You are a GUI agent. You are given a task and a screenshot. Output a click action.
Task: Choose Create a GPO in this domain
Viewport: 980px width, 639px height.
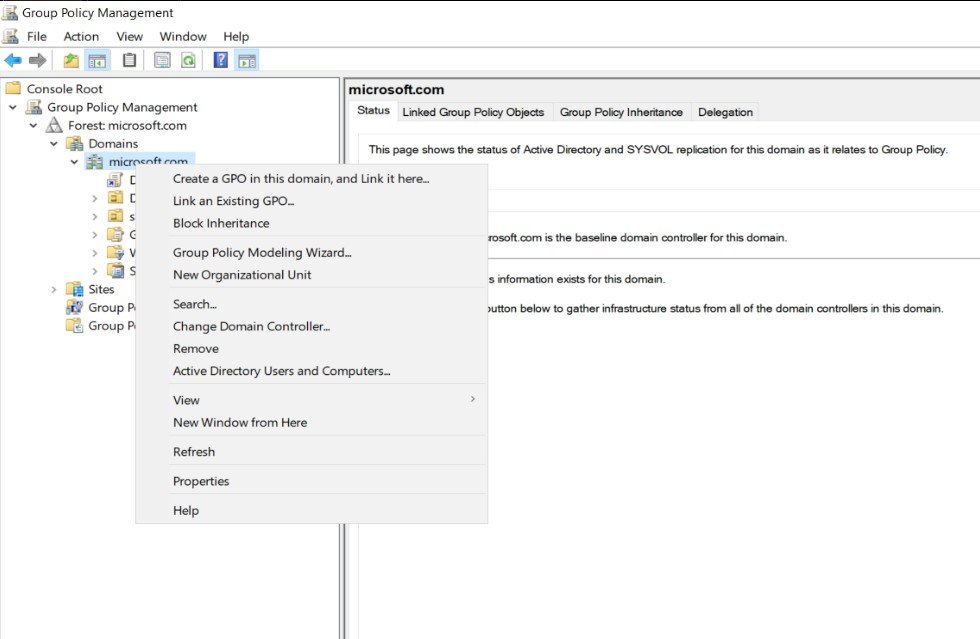point(311,178)
